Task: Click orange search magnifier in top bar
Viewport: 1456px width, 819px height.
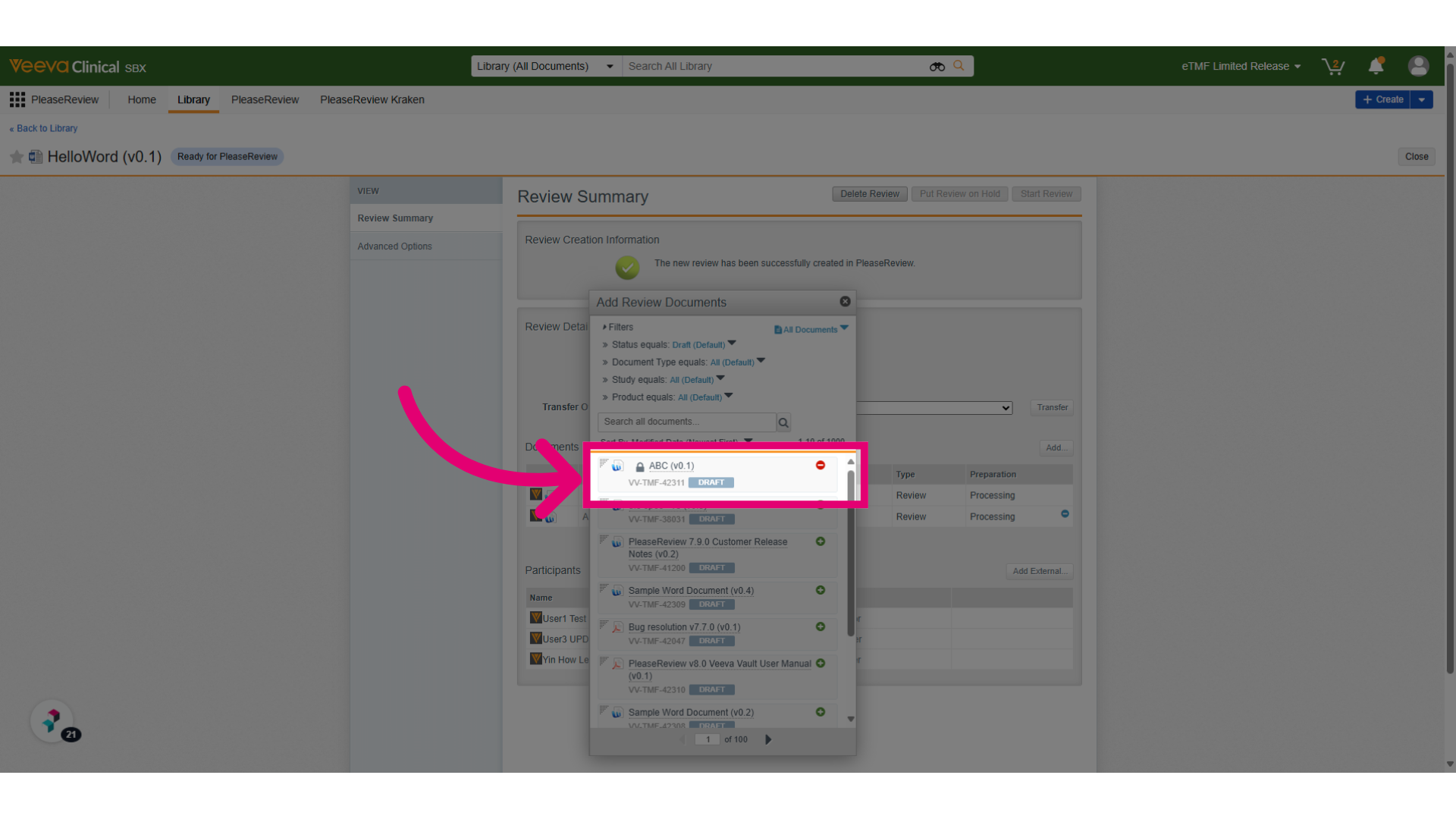Action: click(x=959, y=66)
